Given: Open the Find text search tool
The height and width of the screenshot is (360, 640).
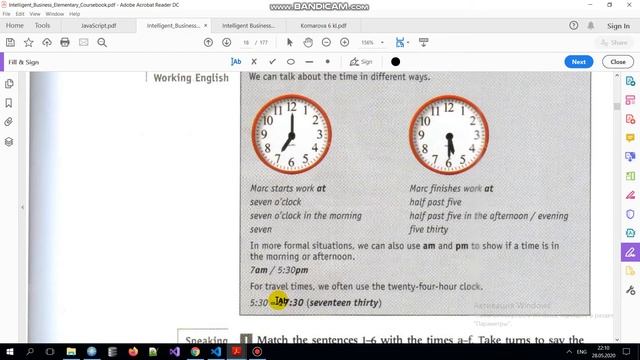Looking at the screenshot, I should [x=102, y=42].
